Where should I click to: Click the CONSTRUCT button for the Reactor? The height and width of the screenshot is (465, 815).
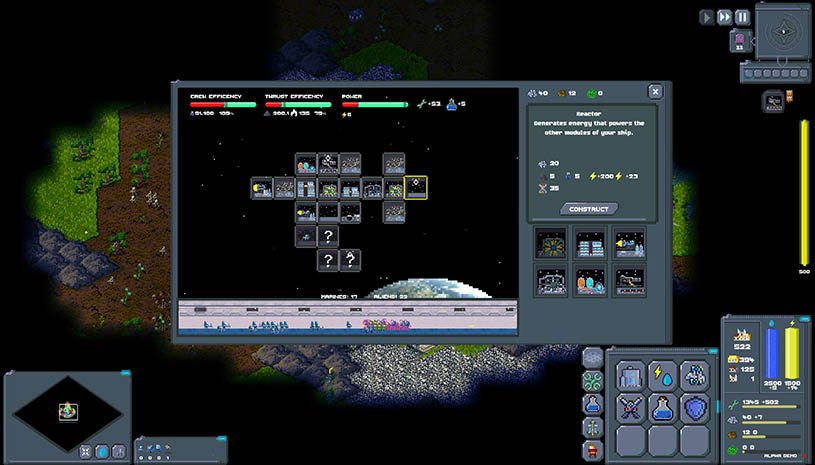589,209
